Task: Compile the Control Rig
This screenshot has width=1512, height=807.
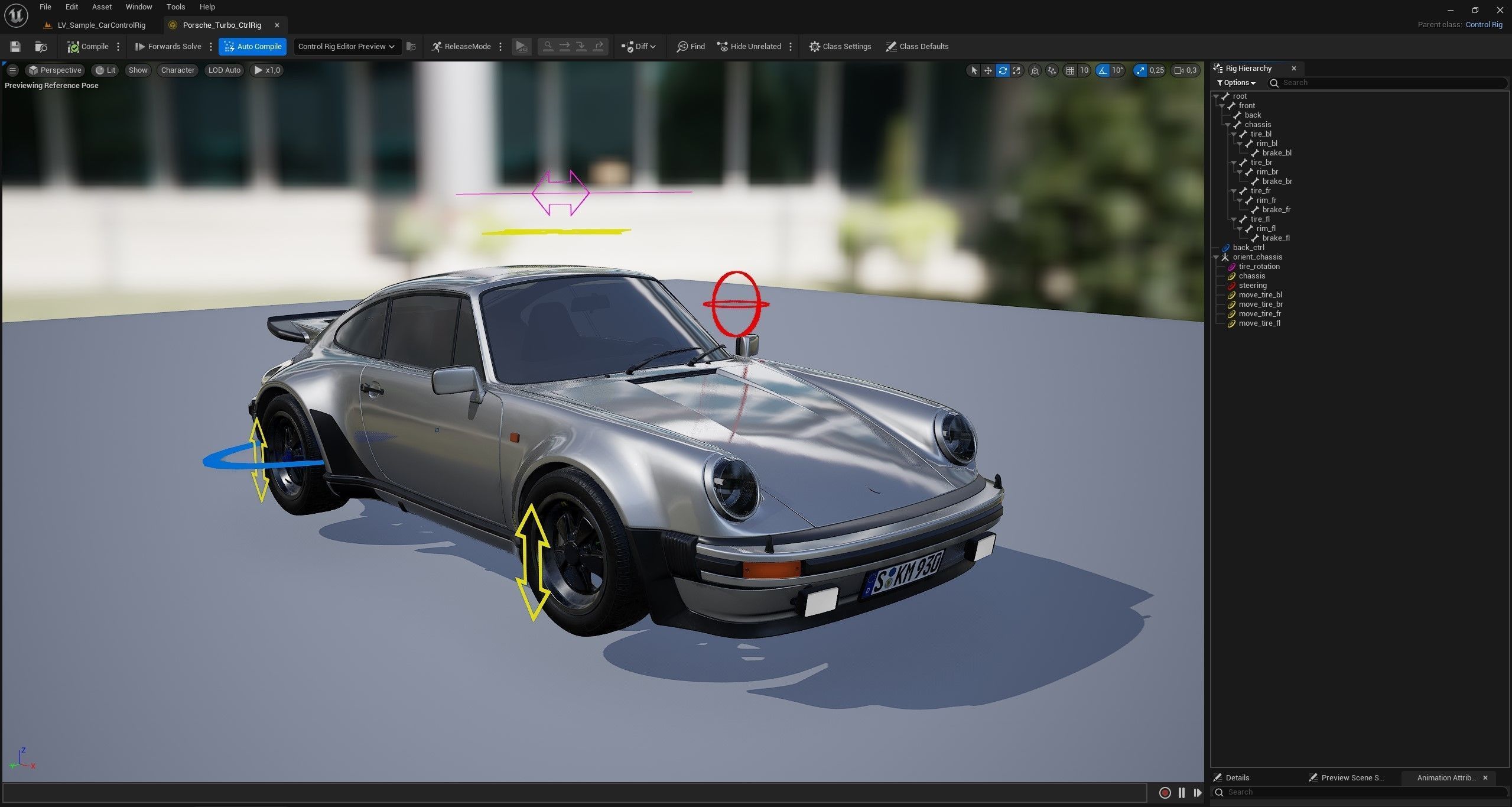Action: [88, 47]
